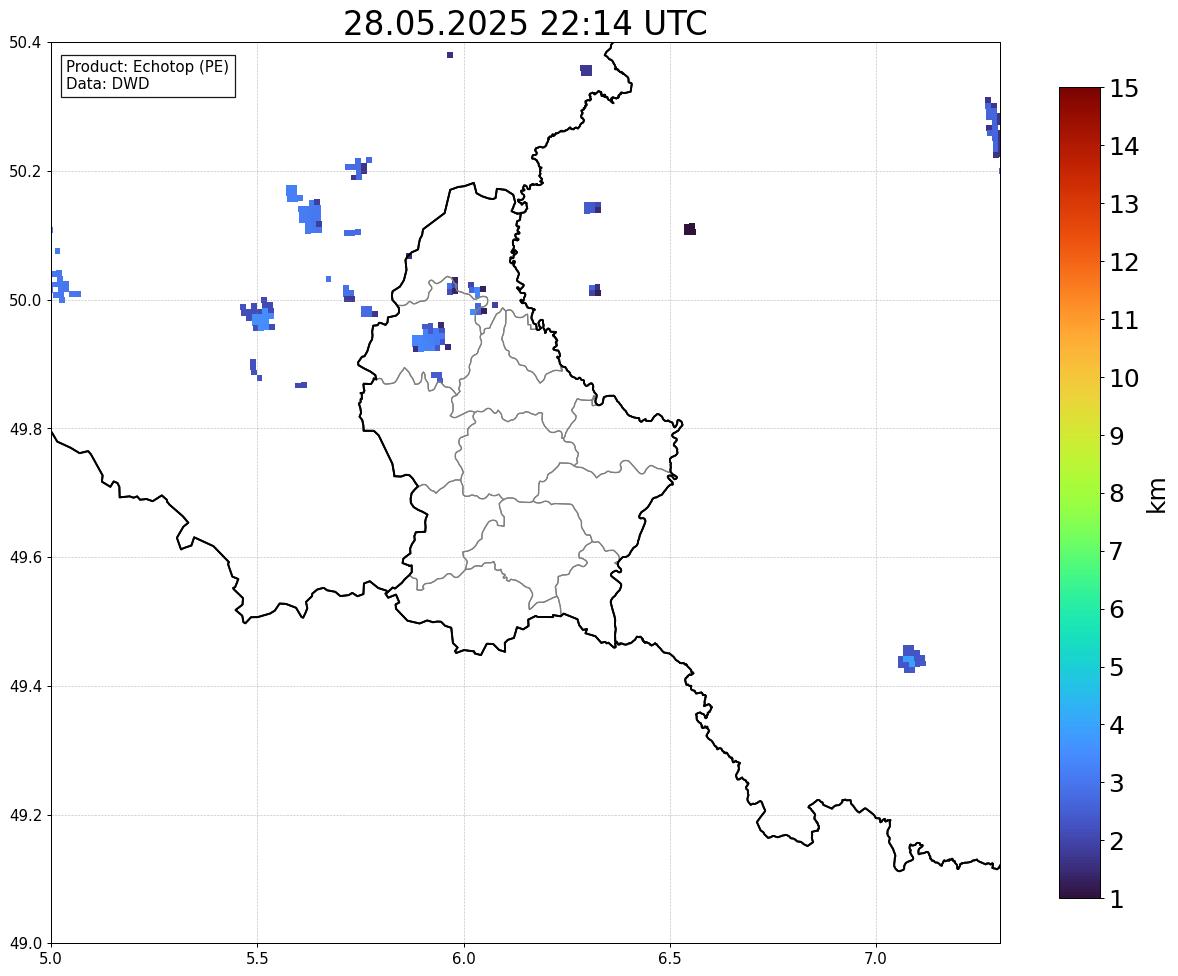Click the latitude tick label '49.0'
This screenshot has height=976, width=1178.
point(25,944)
